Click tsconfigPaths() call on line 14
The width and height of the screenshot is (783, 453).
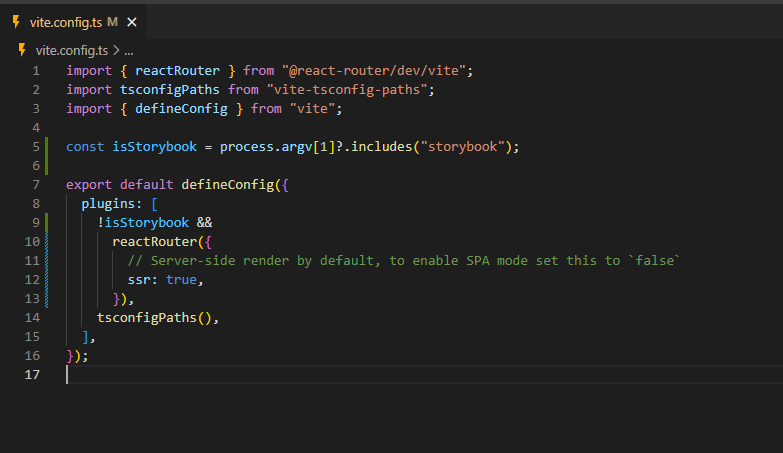coord(155,318)
